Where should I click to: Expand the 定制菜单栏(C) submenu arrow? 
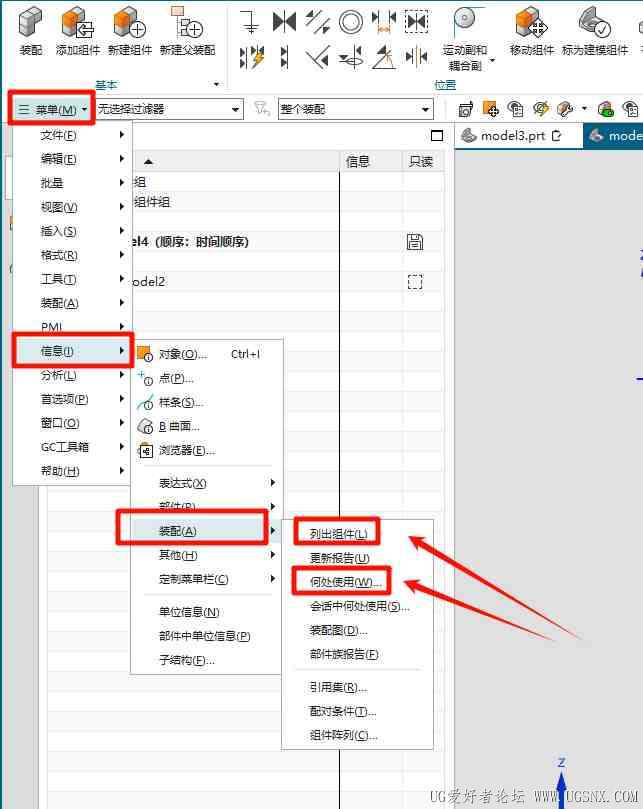tap(273, 578)
